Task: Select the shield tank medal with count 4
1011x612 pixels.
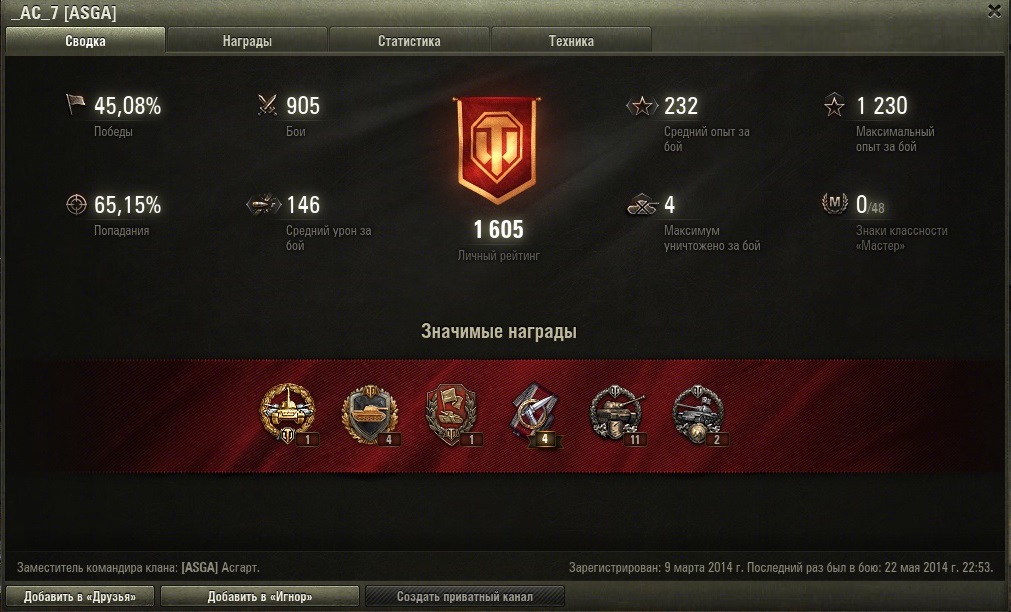Action: click(x=370, y=415)
